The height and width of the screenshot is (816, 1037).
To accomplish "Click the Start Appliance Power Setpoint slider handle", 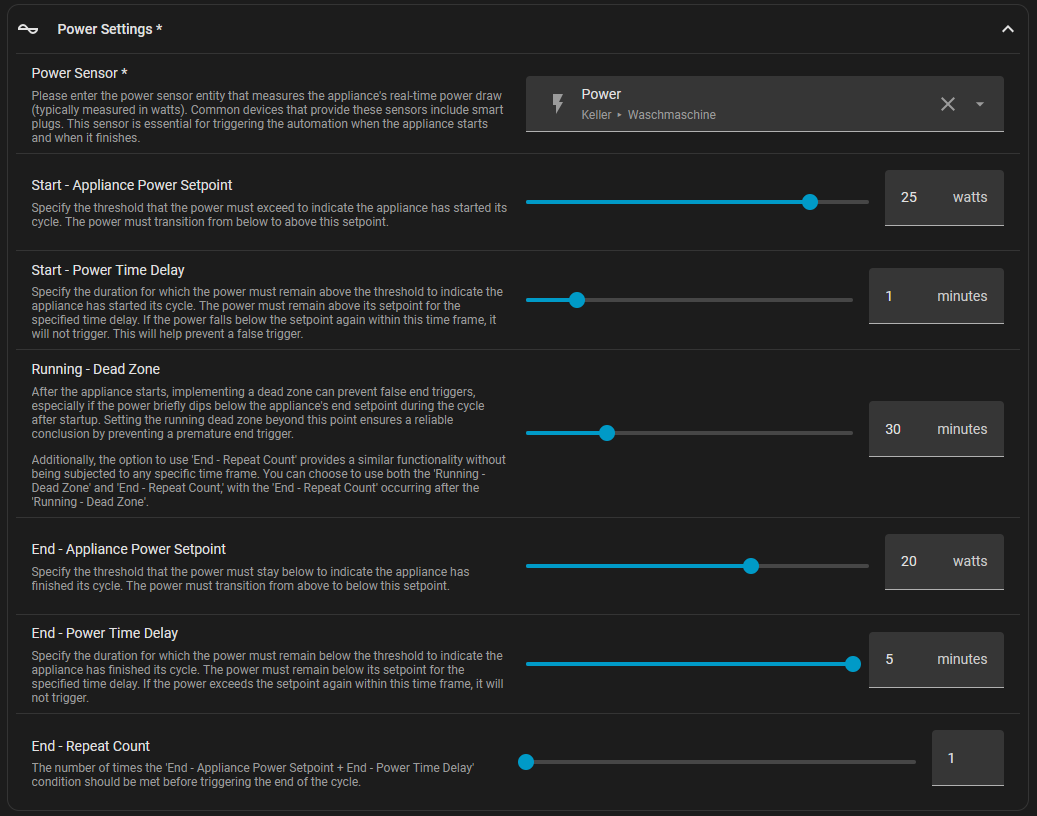I will pos(810,202).
